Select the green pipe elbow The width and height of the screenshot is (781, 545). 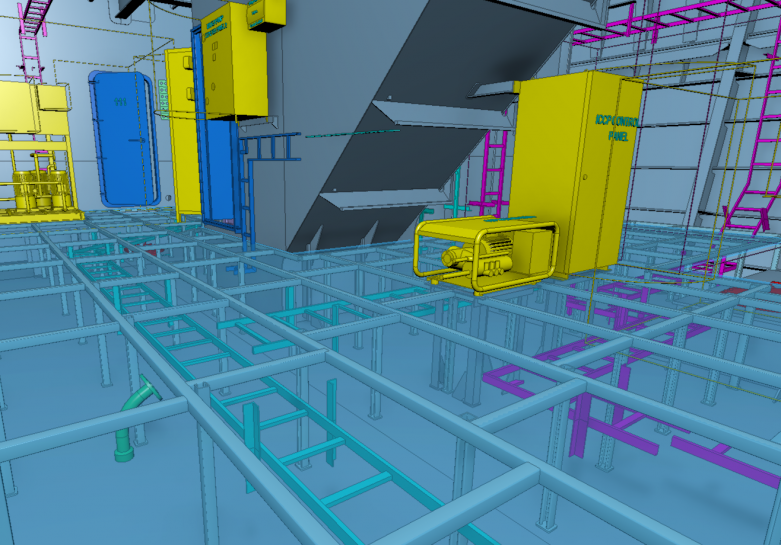pos(135,416)
